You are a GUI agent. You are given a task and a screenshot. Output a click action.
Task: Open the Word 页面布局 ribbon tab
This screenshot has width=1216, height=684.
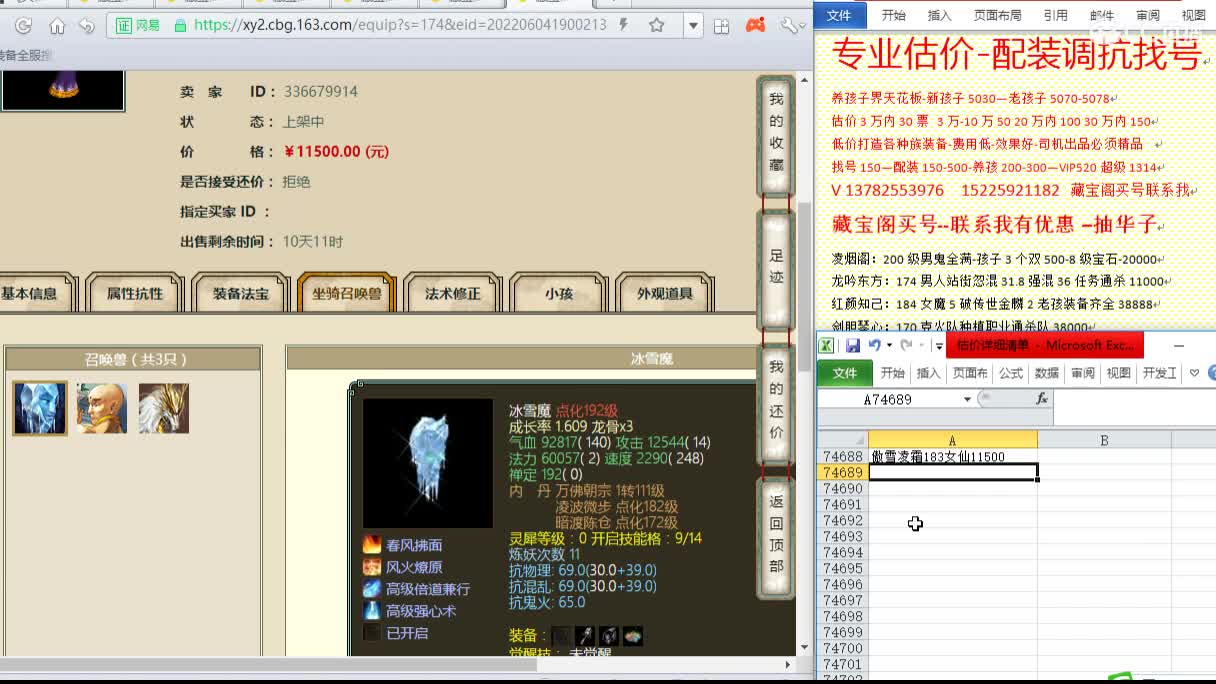coord(998,15)
